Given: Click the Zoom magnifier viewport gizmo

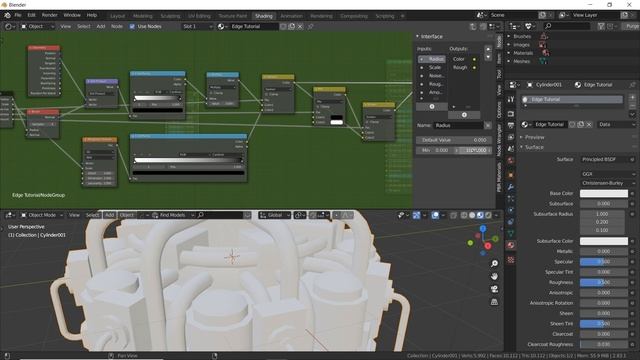Looking at the screenshot, I should [494, 264].
